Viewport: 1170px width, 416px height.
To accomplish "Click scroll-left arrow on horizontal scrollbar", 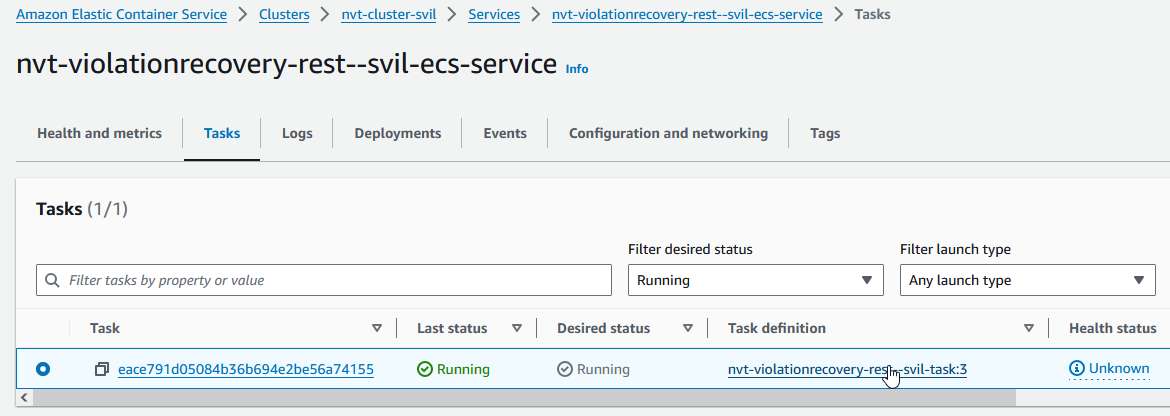I will (24, 398).
